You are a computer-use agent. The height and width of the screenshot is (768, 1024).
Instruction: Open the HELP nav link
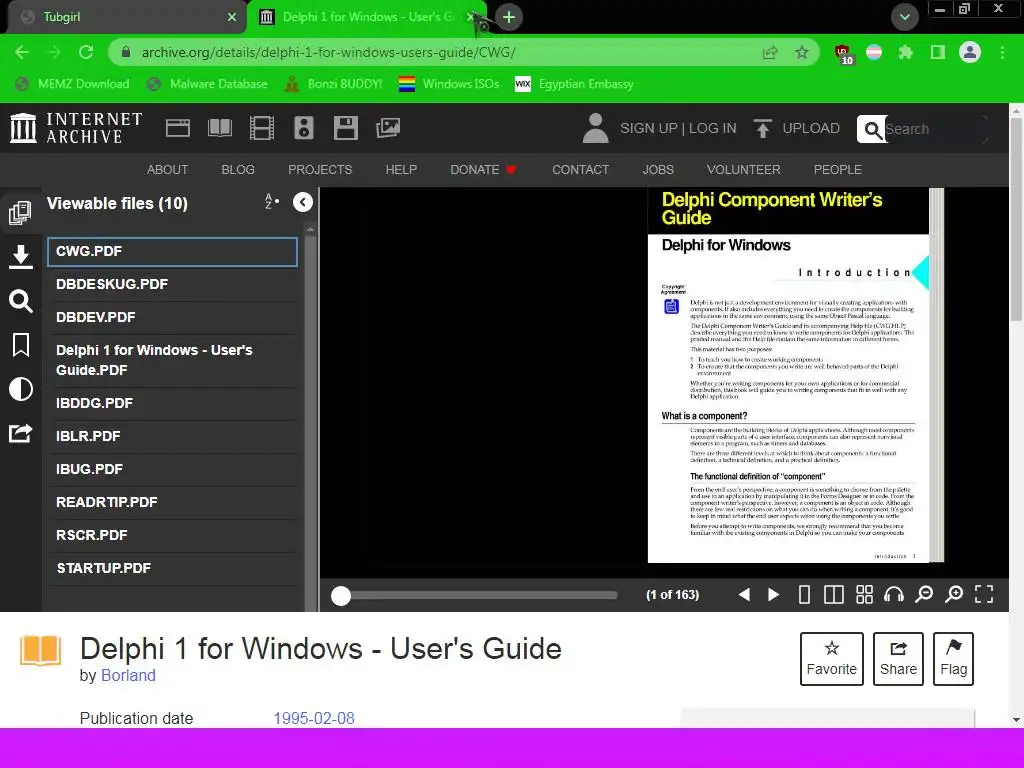click(x=401, y=170)
